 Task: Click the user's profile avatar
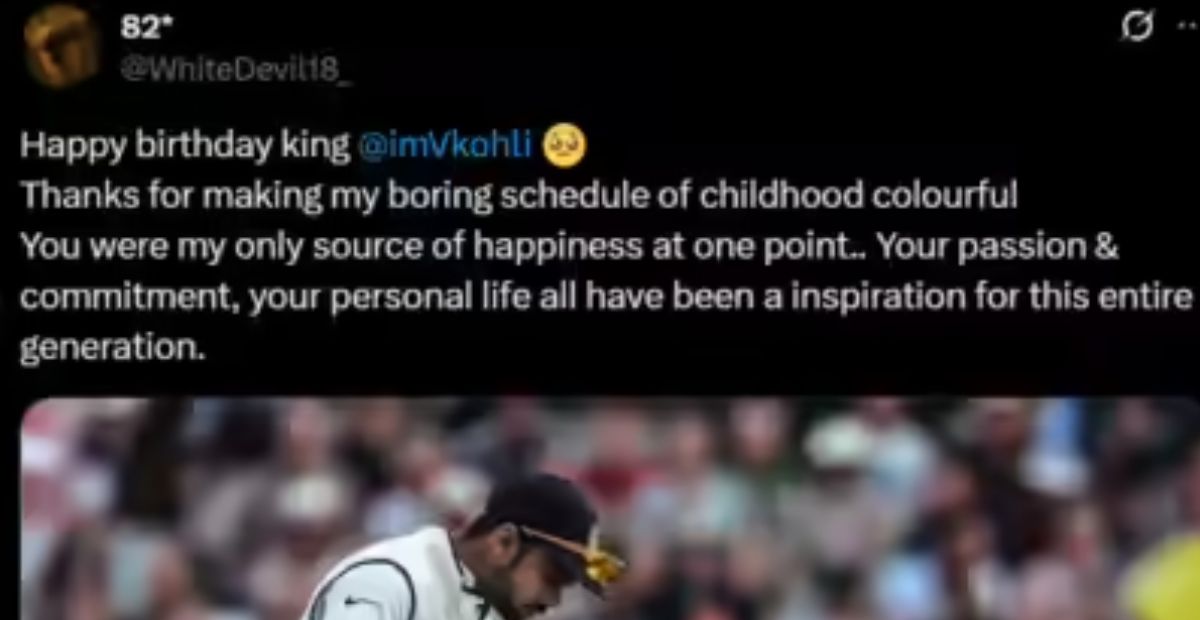[x=61, y=44]
